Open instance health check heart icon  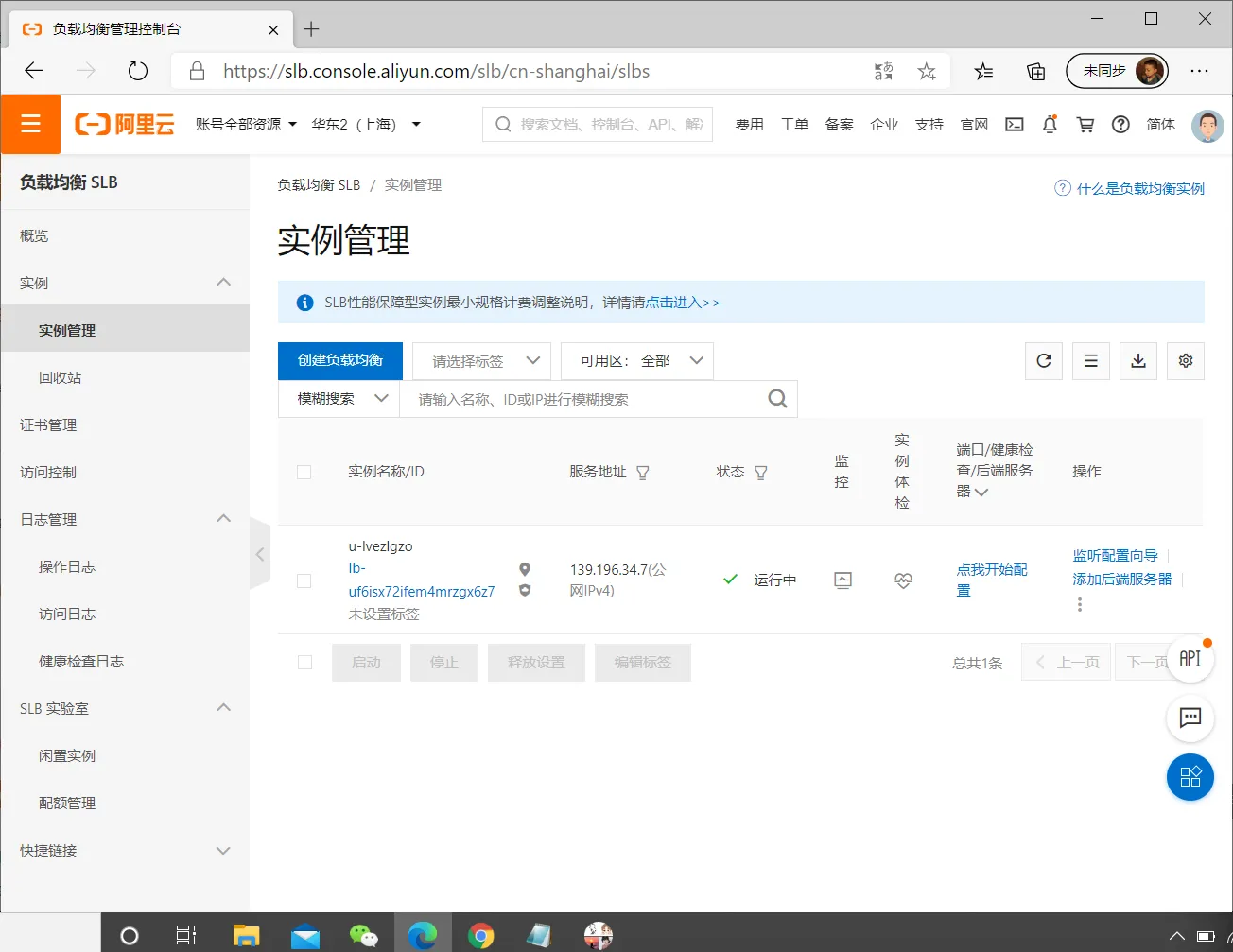904,580
